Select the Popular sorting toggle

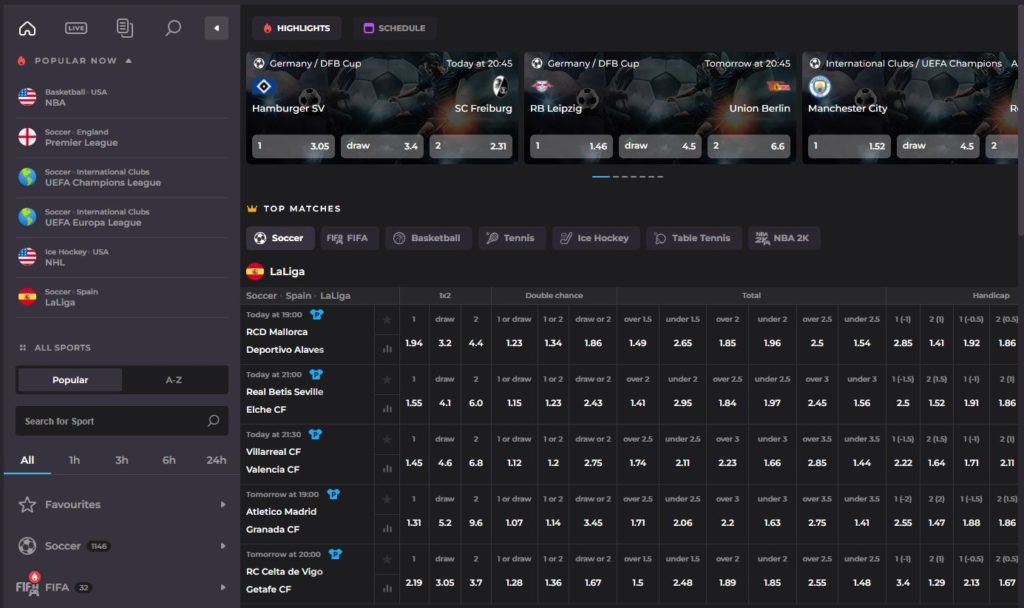tap(70, 379)
